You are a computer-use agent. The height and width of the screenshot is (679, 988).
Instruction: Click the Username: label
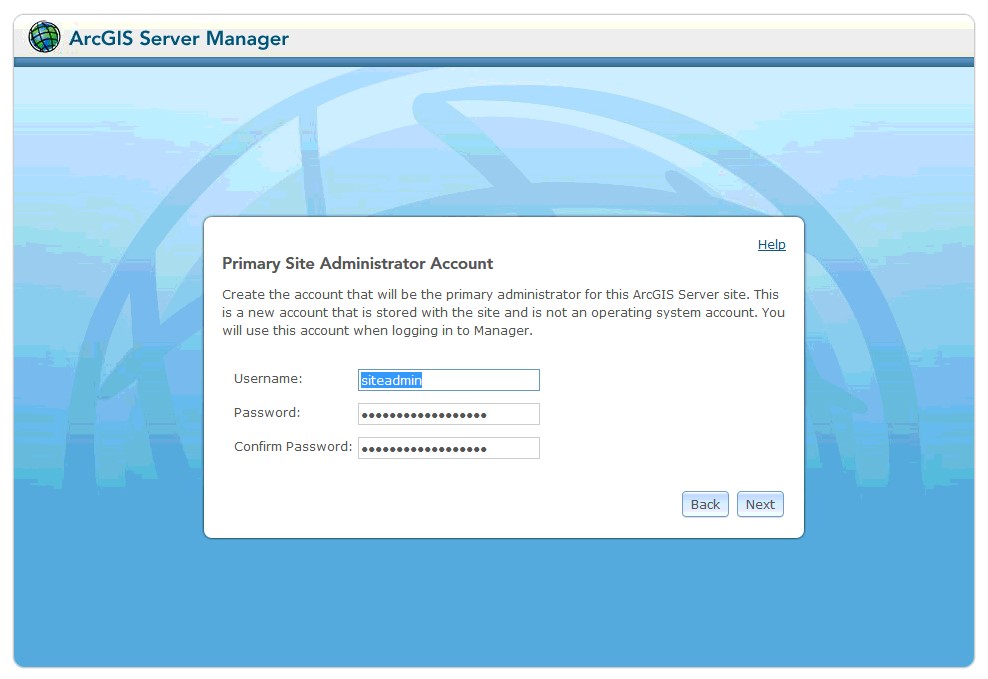[x=268, y=379]
